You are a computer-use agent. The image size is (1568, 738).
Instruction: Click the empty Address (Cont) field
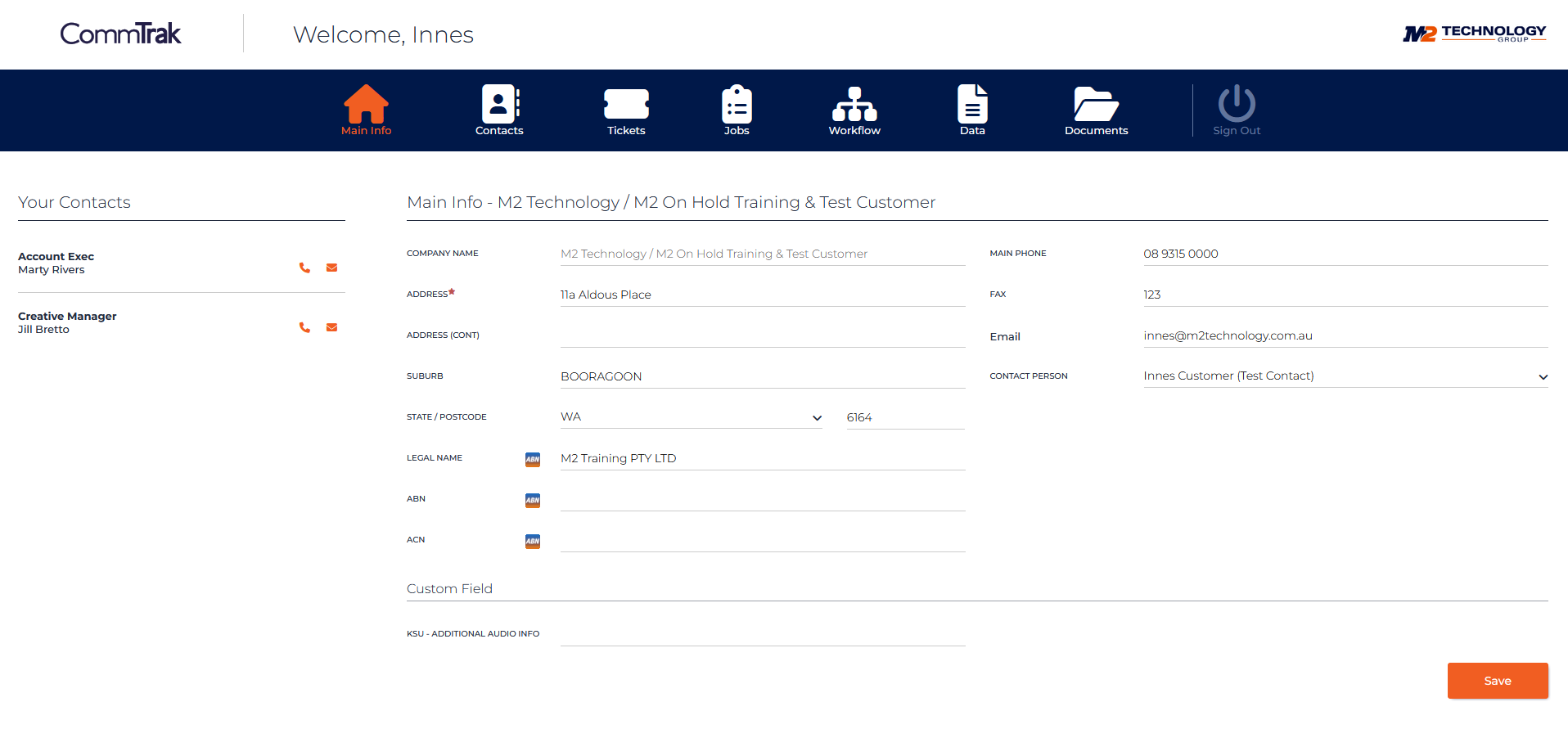(x=763, y=335)
